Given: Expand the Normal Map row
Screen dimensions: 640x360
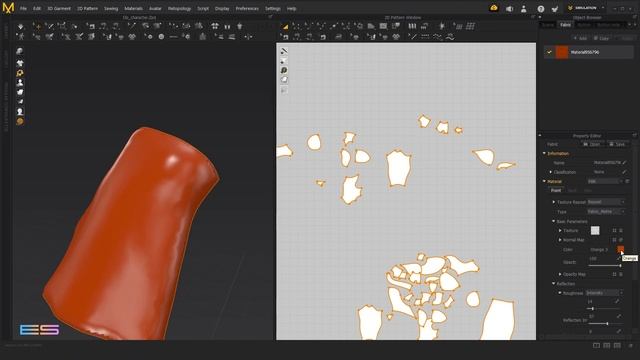Looking at the screenshot, I should (x=560, y=240).
